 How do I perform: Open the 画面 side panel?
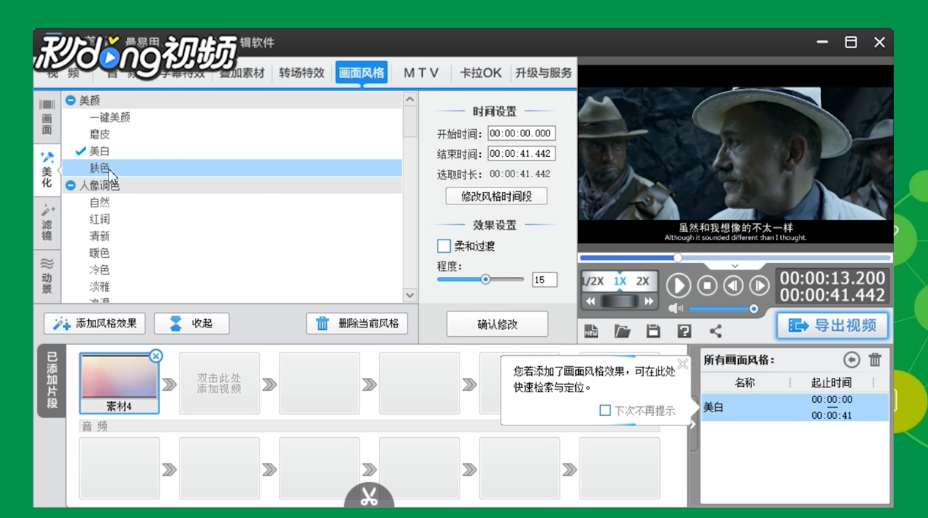pos(47,117)
